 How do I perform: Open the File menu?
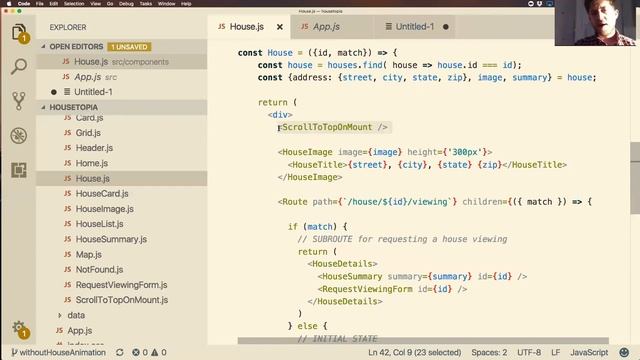click(x=40, y=3)
